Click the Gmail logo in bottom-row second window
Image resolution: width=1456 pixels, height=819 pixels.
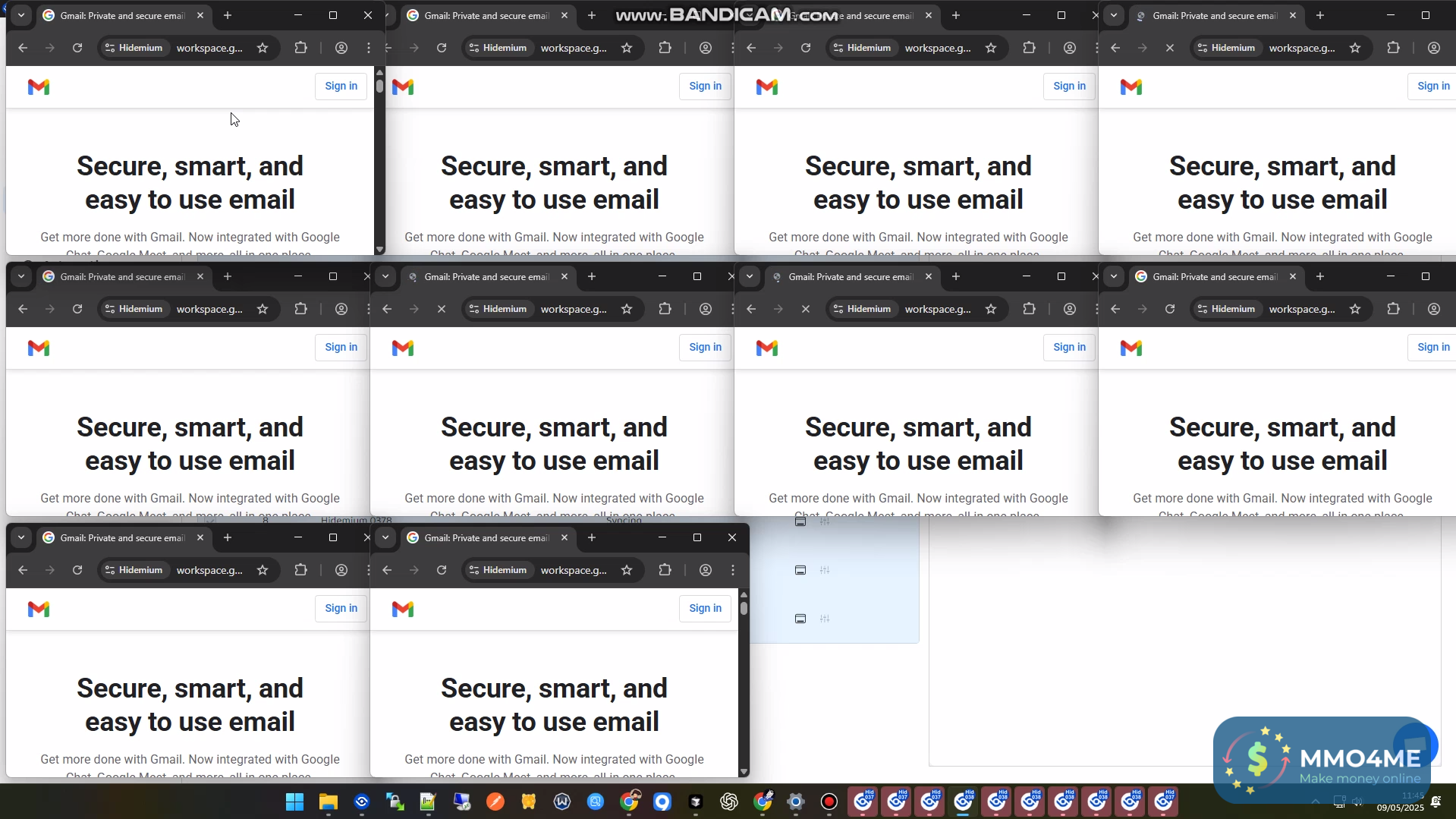(x=403, y=609)
